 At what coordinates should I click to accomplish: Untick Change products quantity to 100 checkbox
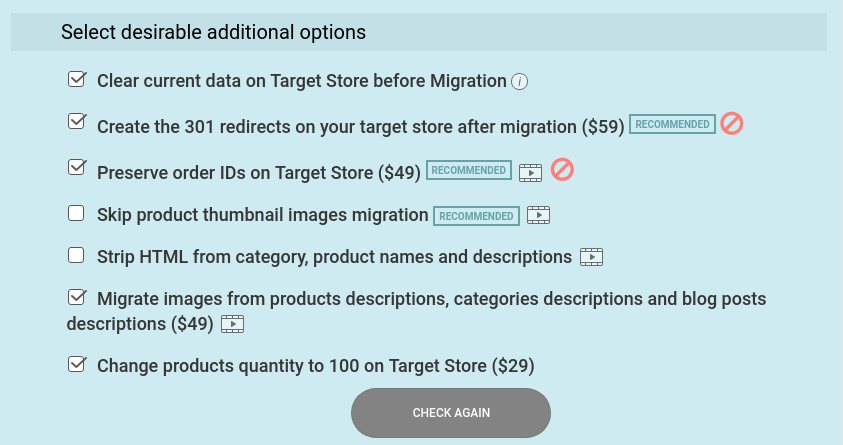coord(77,364)
